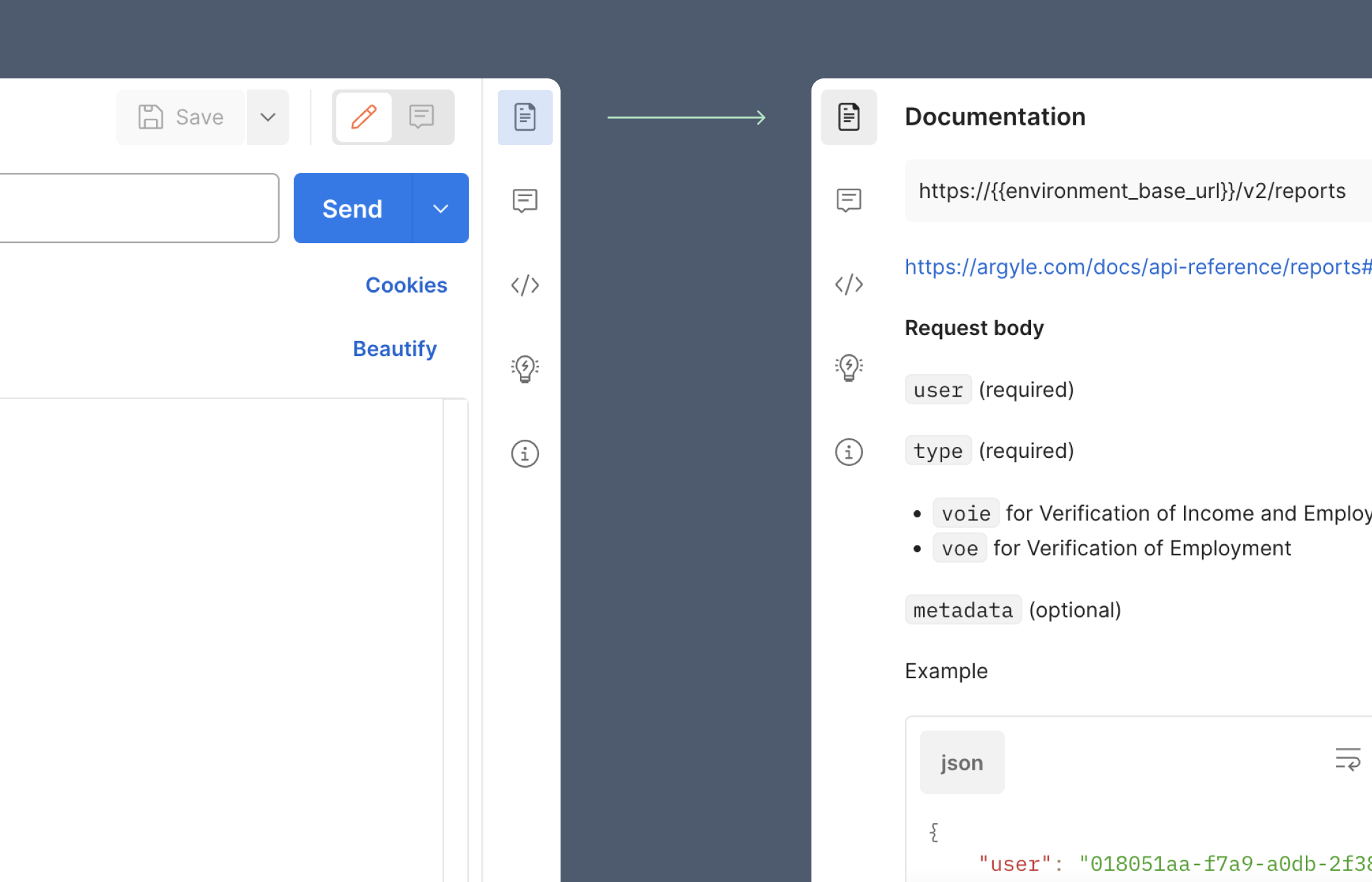Click the Documentation page icon in the right panel
This screenshot has height=882, width=1372.
tap(849, 117)
